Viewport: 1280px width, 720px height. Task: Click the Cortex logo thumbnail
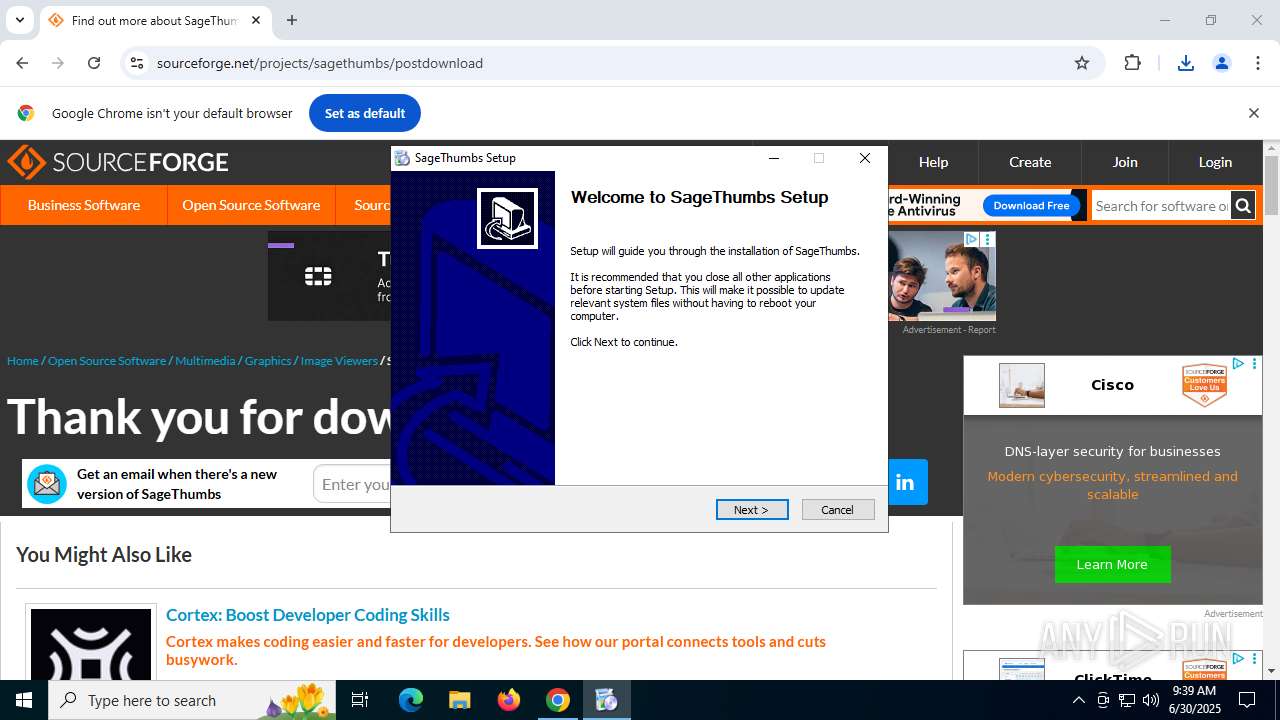91,645
